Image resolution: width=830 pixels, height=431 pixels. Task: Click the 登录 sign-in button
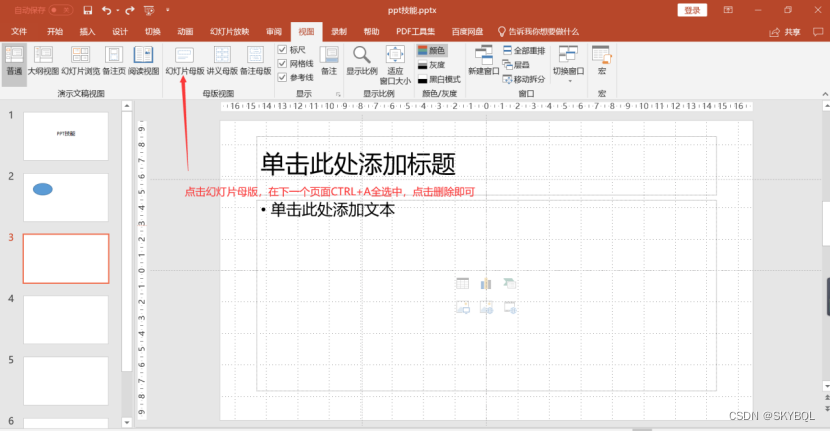[x=692, y=10]
